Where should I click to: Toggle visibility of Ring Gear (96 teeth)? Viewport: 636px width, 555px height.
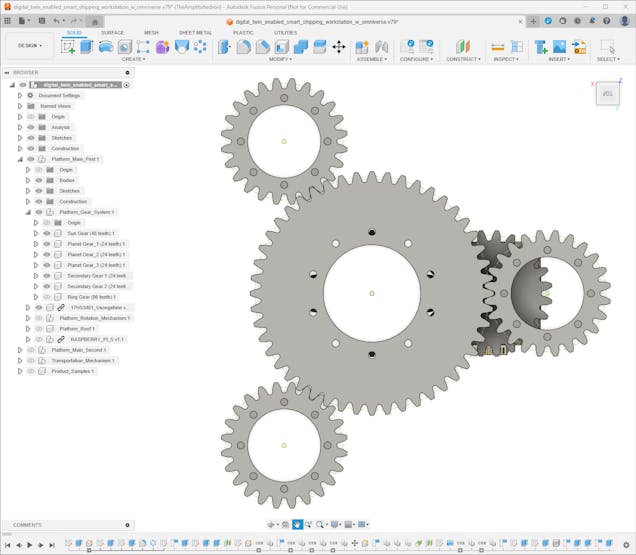click(x=47, y=297)
